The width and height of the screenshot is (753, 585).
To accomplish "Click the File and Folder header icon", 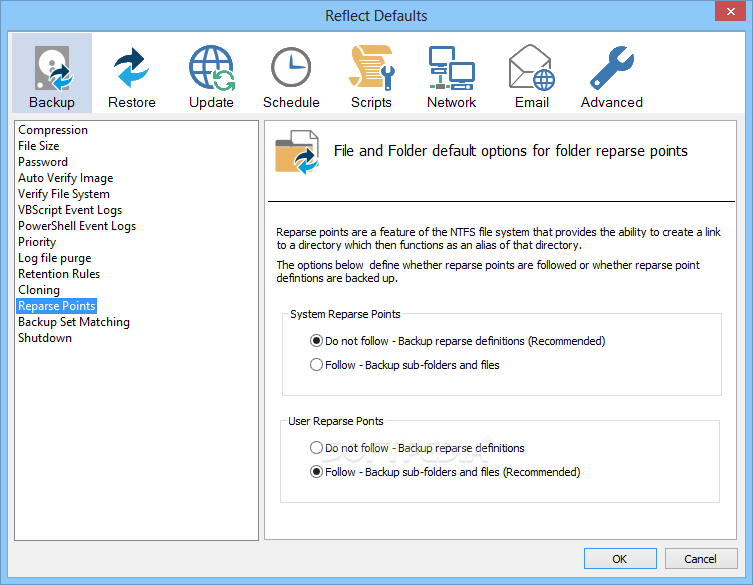I will click(297, 152).
